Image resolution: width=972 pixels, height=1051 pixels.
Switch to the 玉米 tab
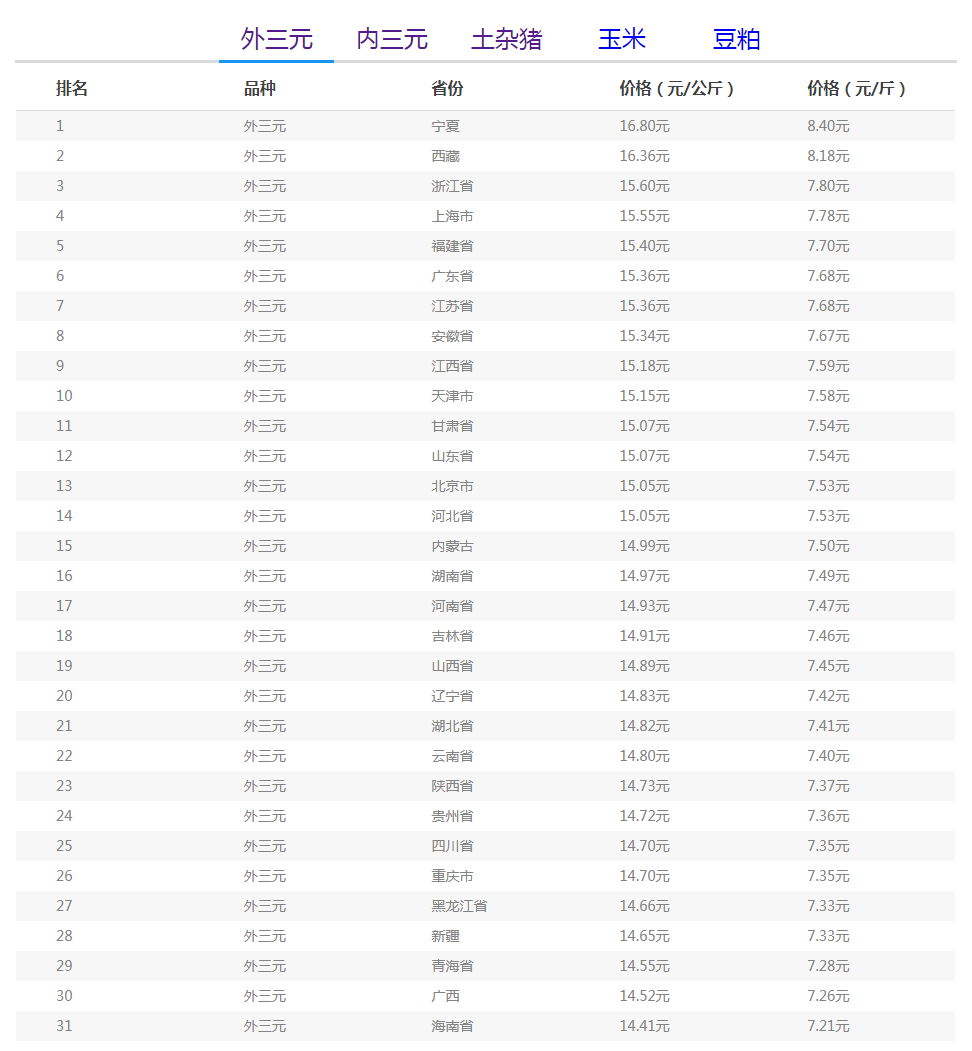(x=622, y=39)
